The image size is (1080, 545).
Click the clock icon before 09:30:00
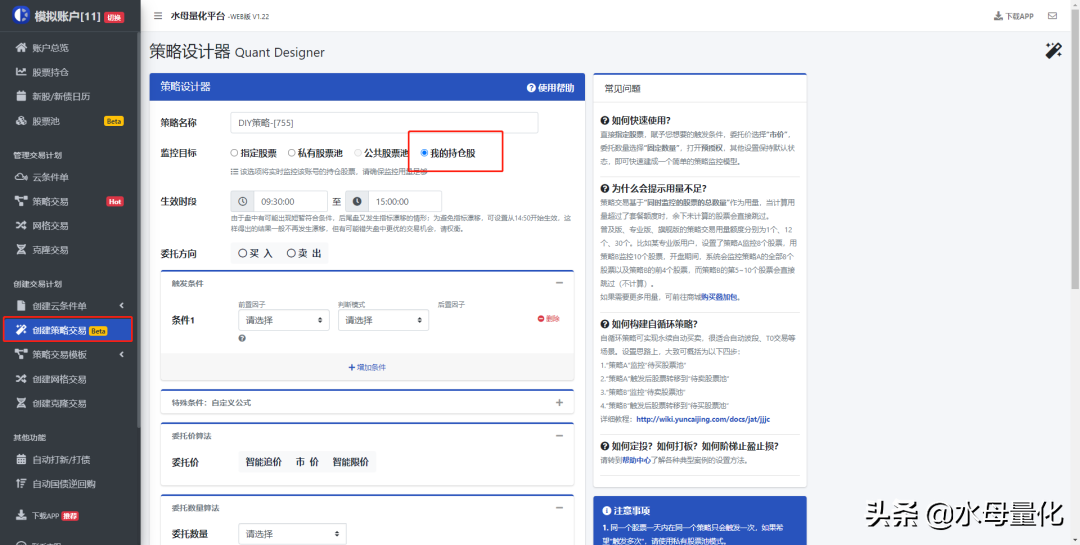(x=242, y=201)
